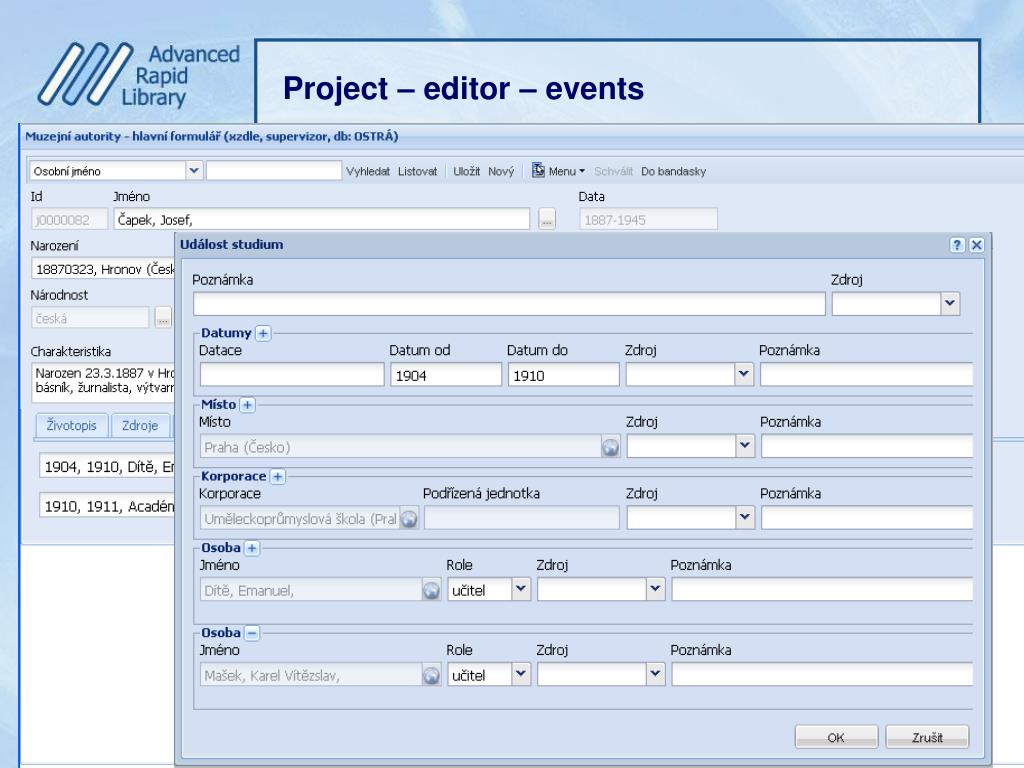The width and height of the screenshot is (1024, 768).
Task: Click the Jméno field with Čapek, Josef
Action: [321, 219]
